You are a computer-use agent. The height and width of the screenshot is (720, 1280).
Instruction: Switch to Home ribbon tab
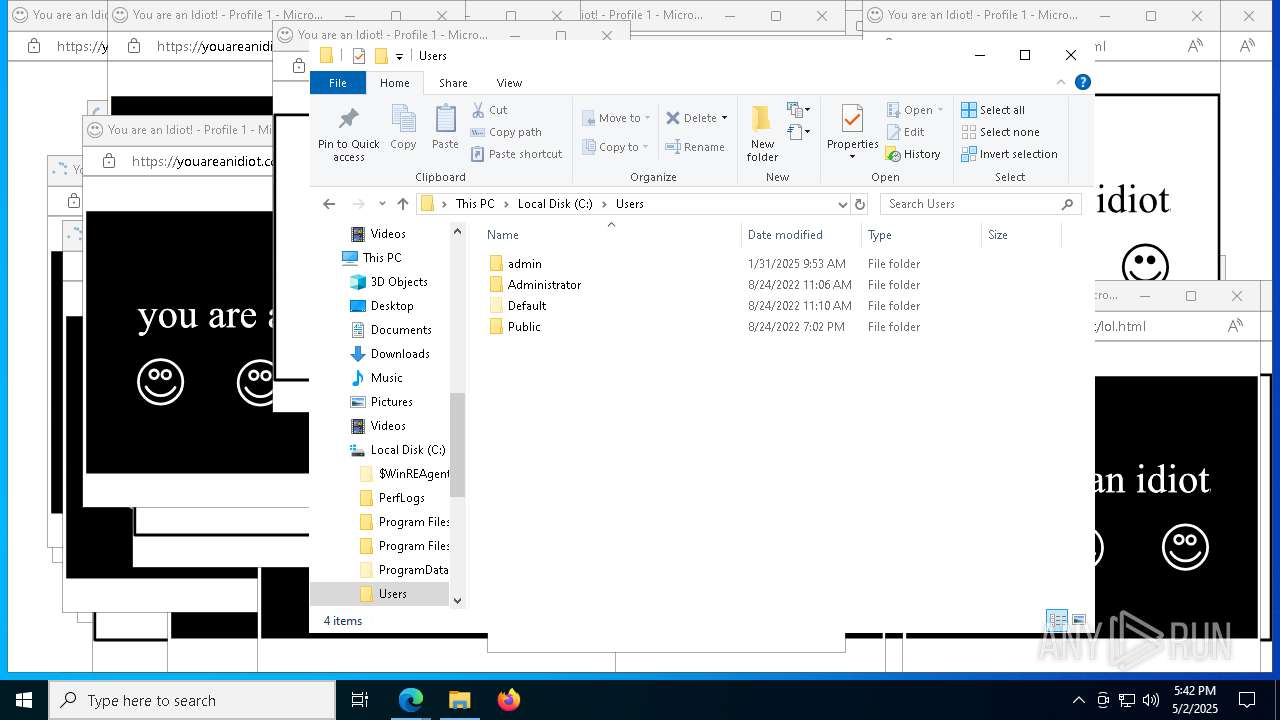[x=394, y=83]
